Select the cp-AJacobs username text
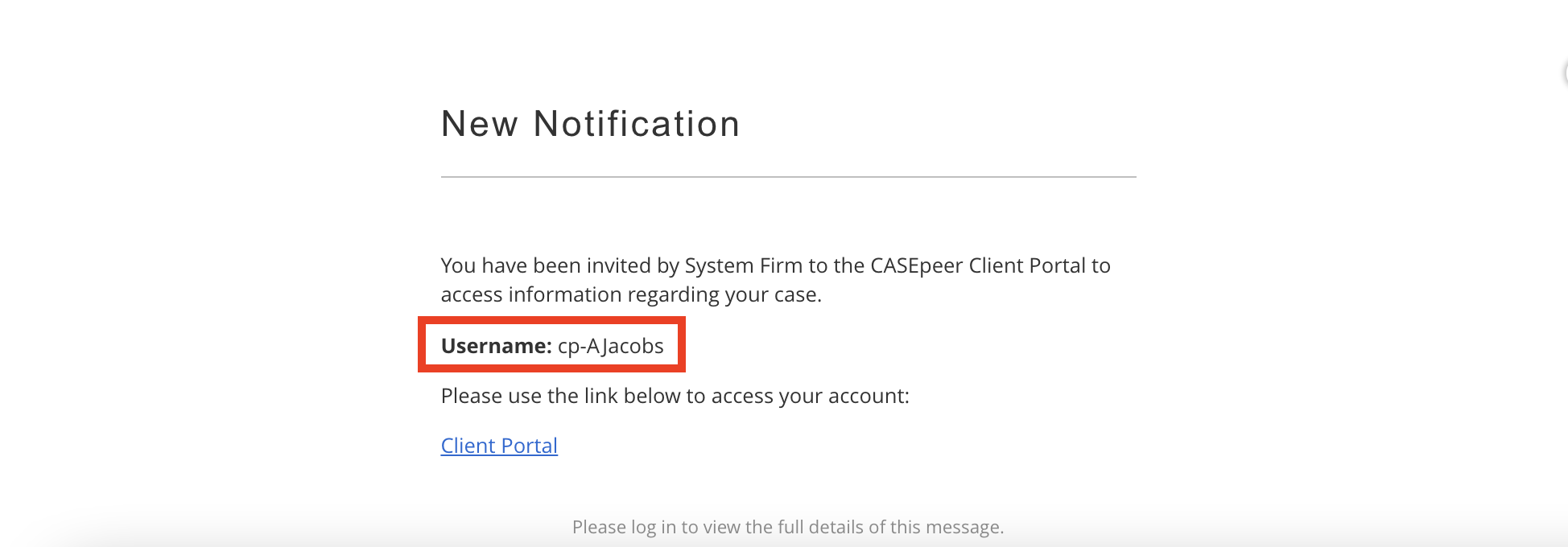1568x547 pixels. coord(611,346)
